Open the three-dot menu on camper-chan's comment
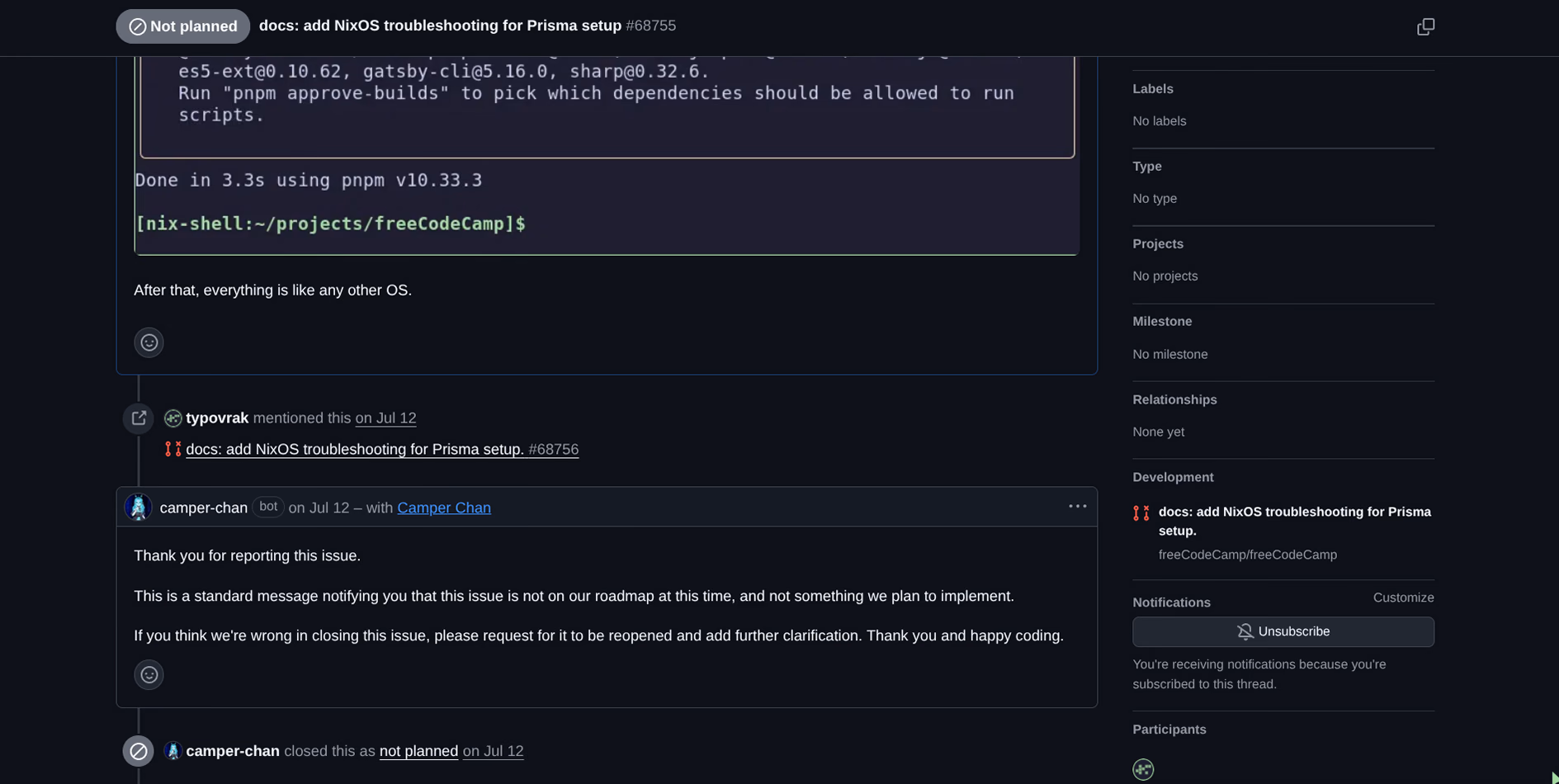Image resolution: width=1559 pixels, height=784 pixels. [x=1077, y=507]
